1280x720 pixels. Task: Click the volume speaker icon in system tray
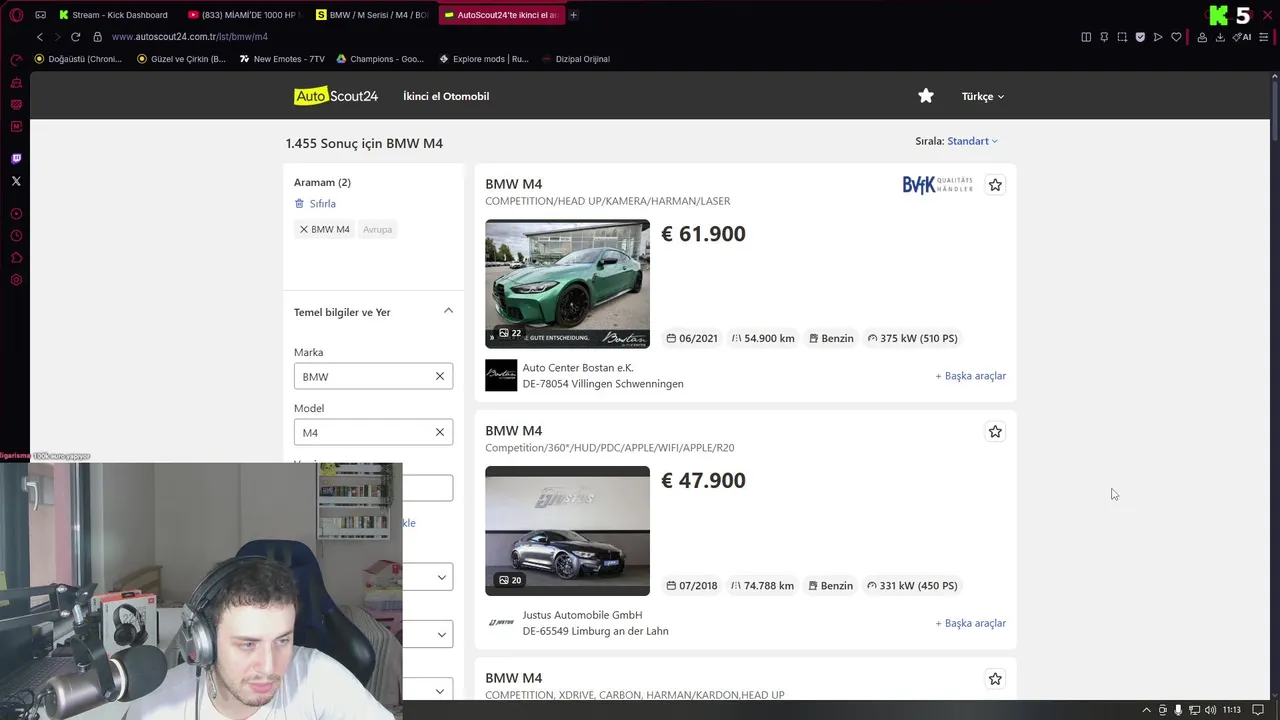point(1211,710)
